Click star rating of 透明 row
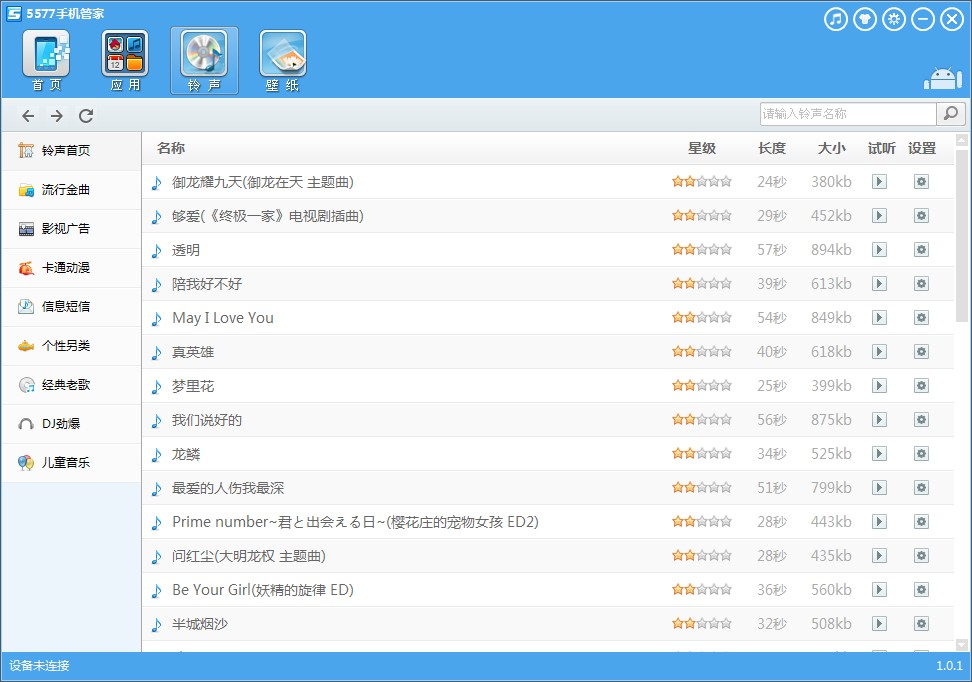972x682 pixels. click(702, 249)
